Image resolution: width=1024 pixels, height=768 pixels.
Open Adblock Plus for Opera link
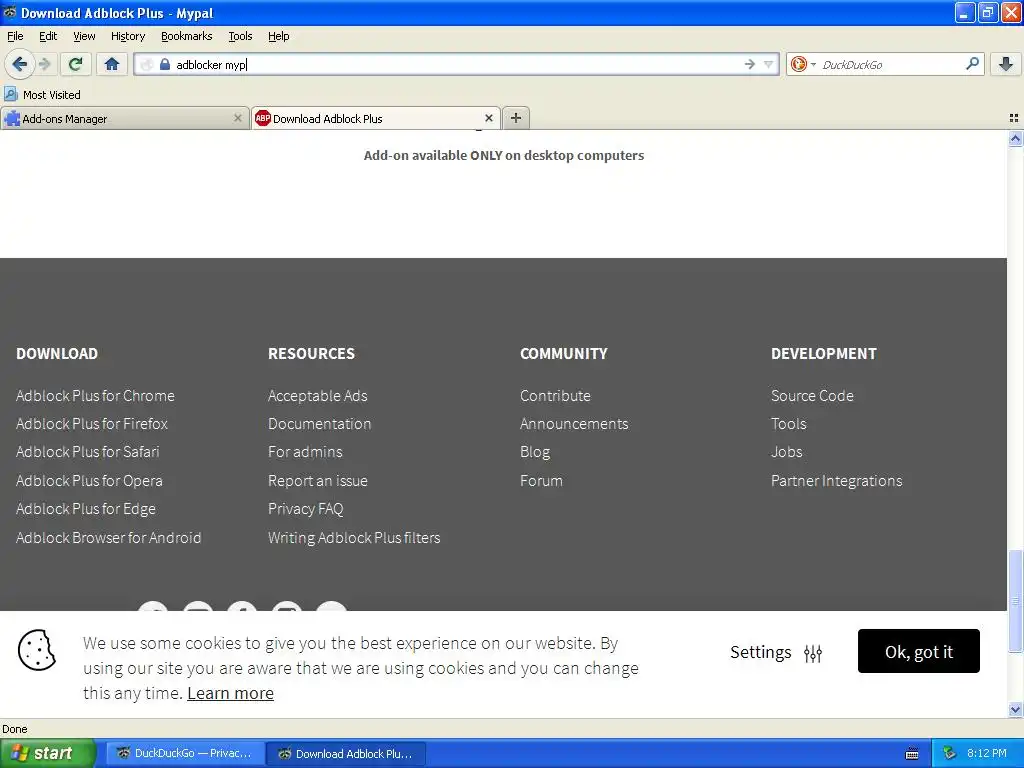coord(89,481)
